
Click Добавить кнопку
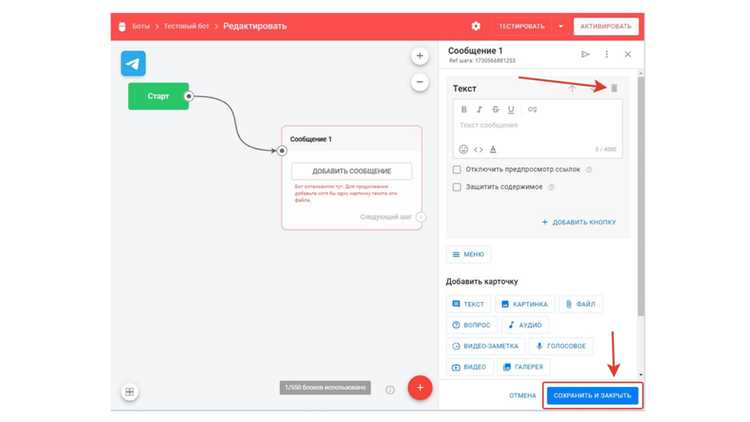click(x=578, y=222)
